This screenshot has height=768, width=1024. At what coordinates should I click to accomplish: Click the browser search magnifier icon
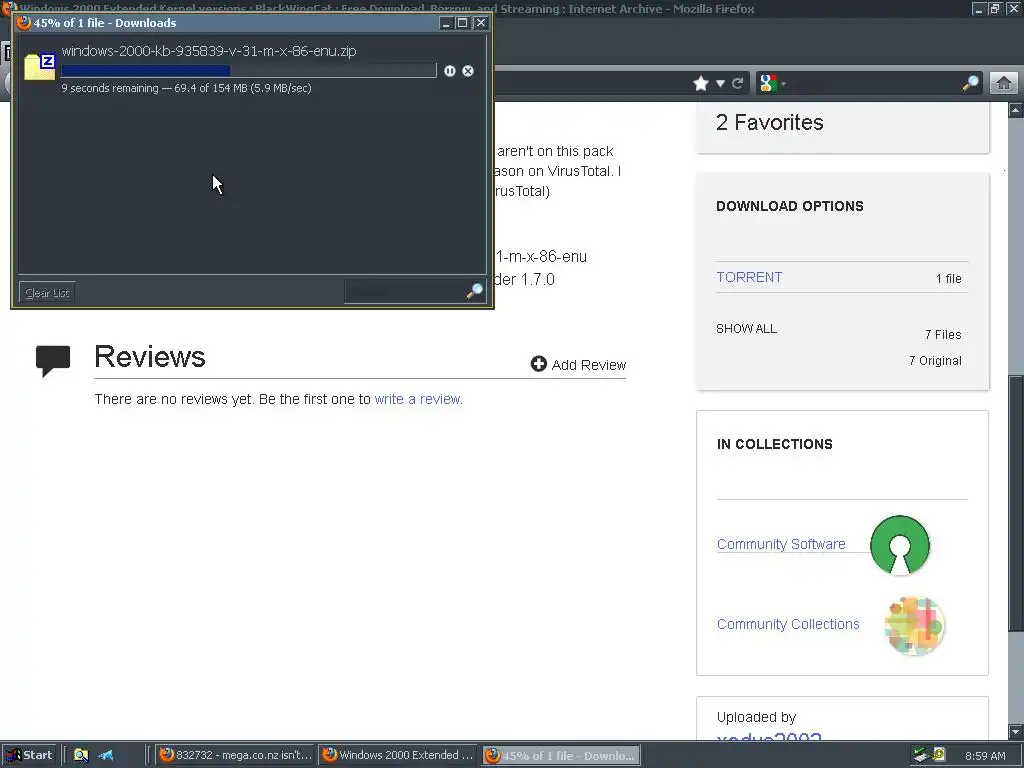click(971, 83)
